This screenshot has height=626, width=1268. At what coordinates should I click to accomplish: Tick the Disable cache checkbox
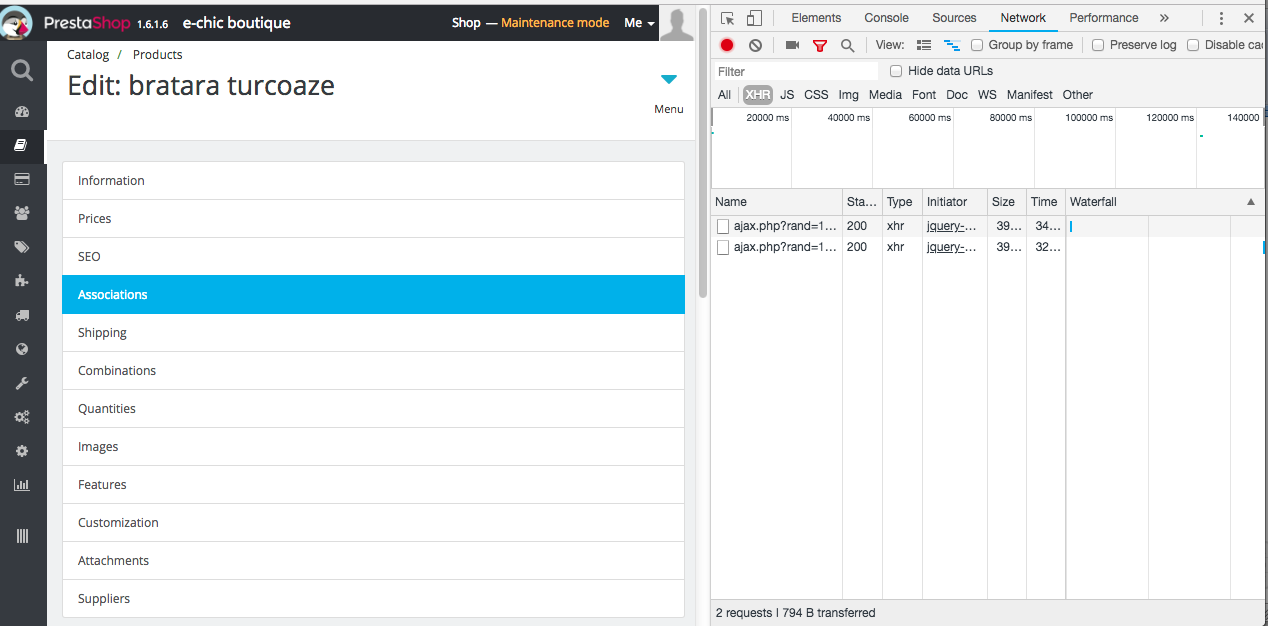pos(1193,45)
